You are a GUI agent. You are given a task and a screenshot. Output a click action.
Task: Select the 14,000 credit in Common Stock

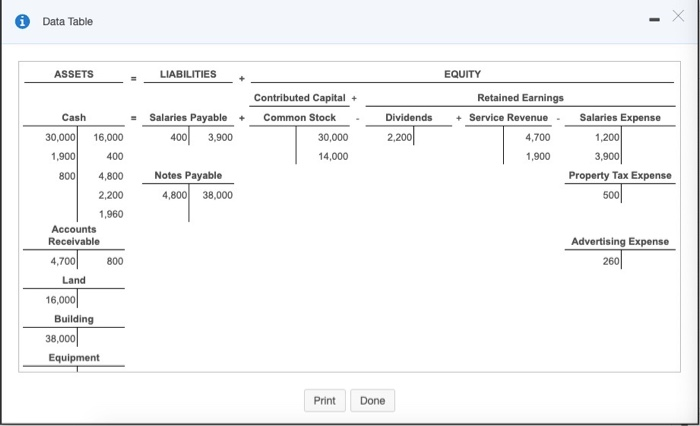click(x=333, y=156)
